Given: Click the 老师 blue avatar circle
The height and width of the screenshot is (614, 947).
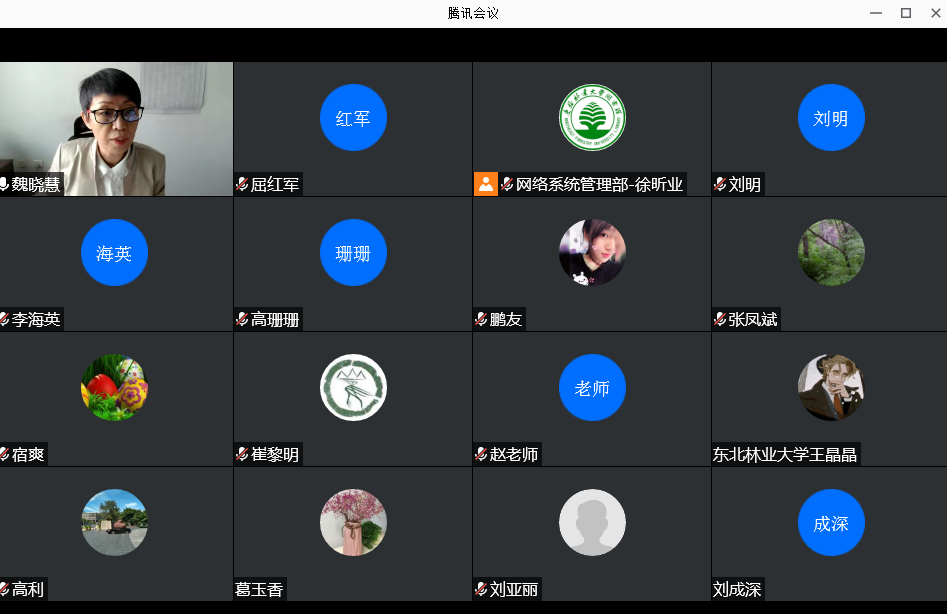Looking at the screenshot, I should [592, 388].
